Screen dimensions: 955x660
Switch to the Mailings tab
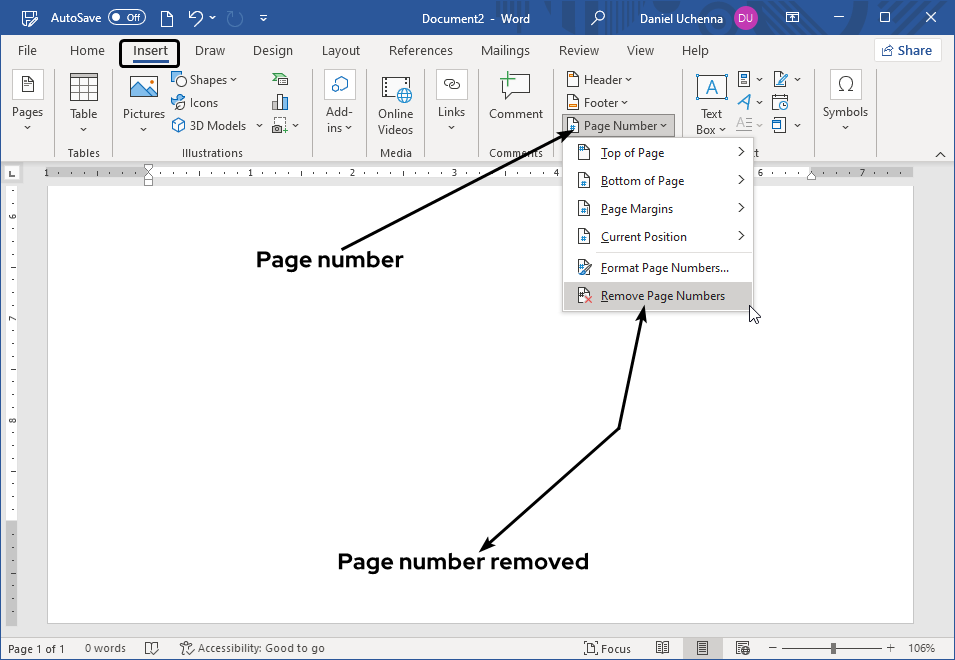coord(505,50)
